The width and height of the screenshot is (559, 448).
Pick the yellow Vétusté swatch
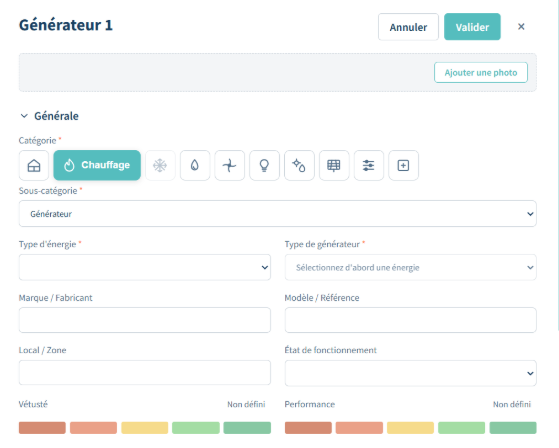pyautogui.click(x=144, y=428)
